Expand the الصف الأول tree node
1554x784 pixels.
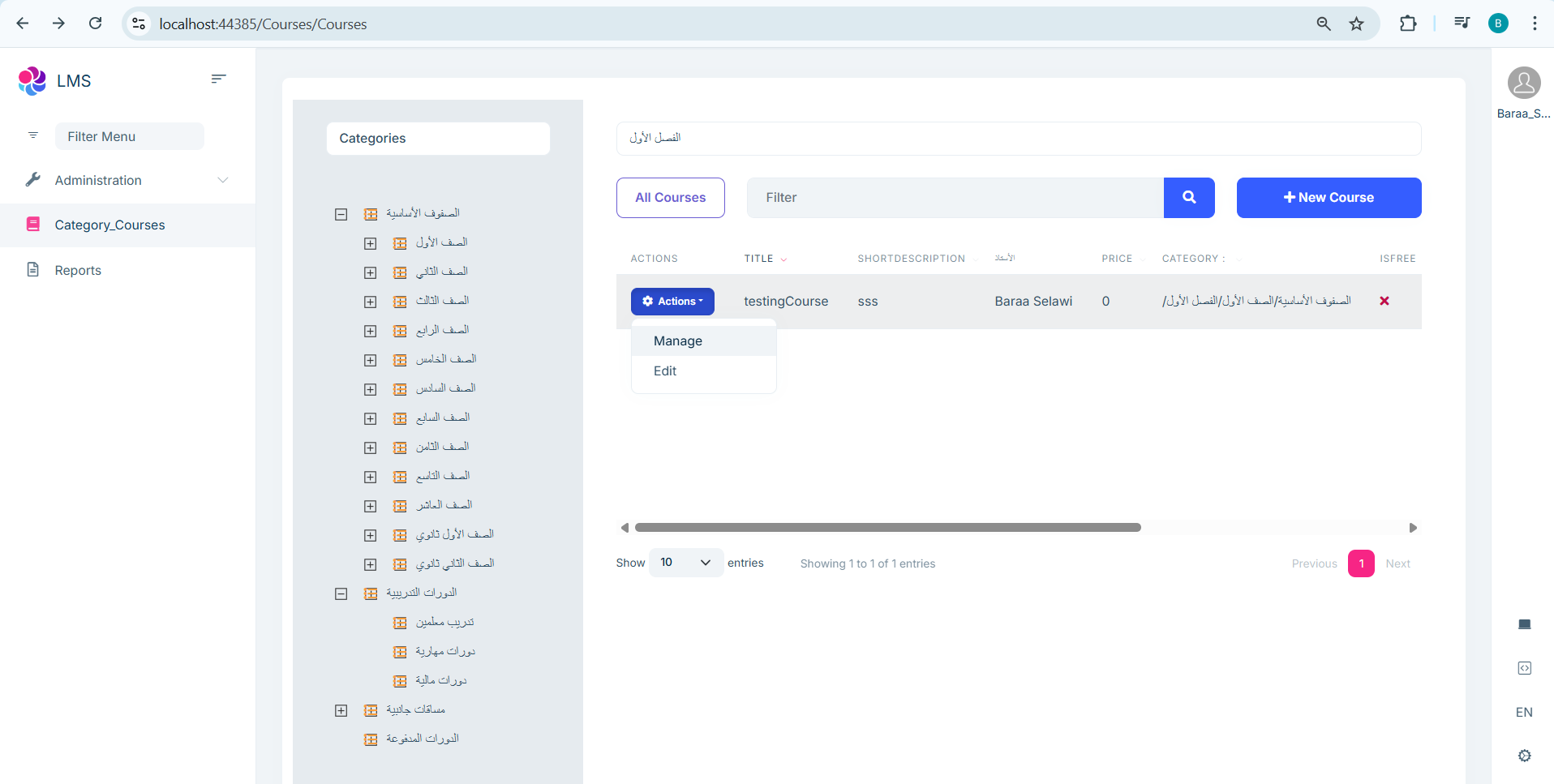point(371,243)
